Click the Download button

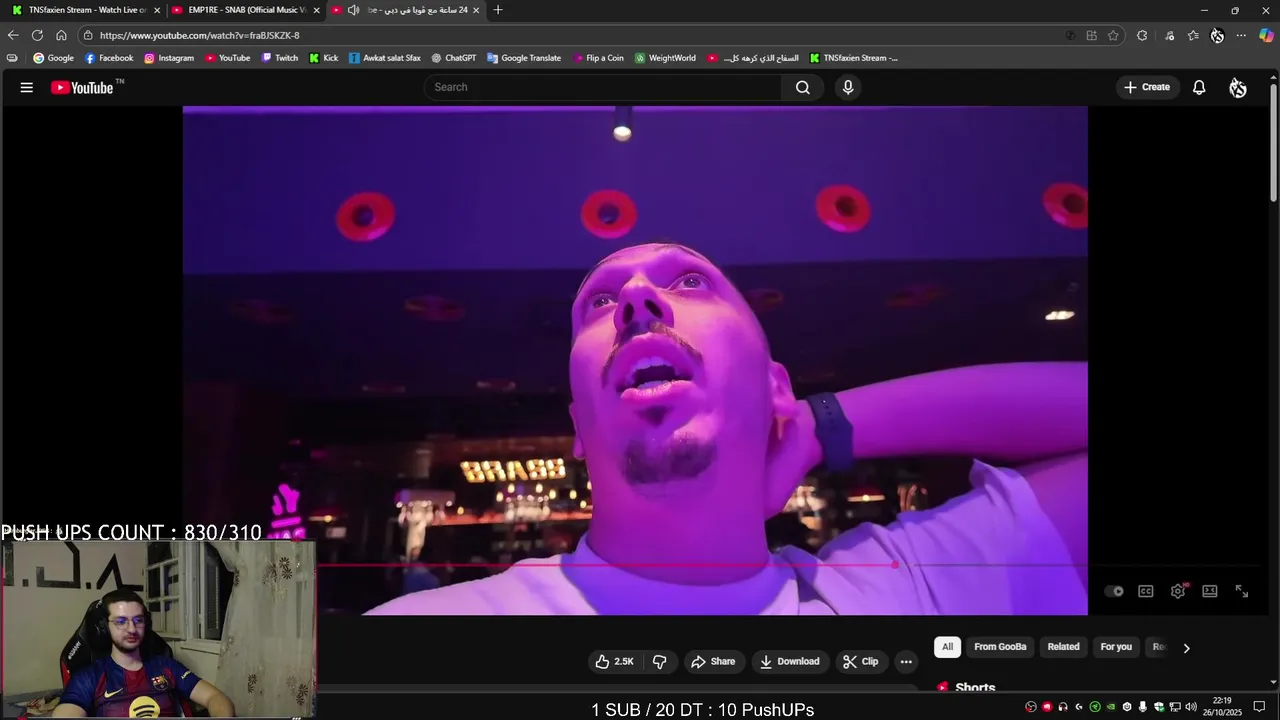click(789, 661)
